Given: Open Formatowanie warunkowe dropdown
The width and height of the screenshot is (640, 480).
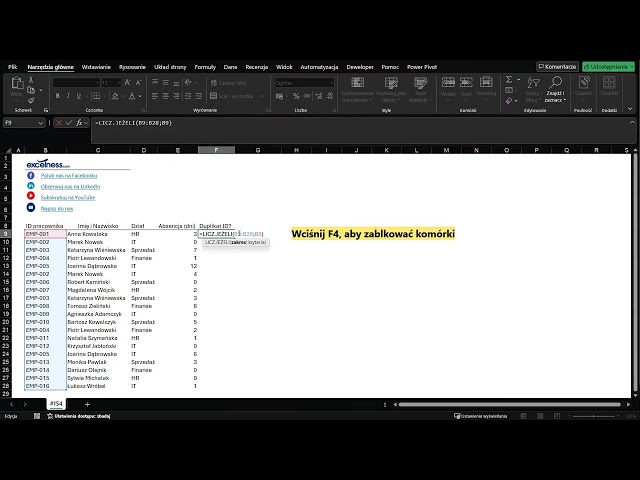Looking at the screenshot, I should tap(358, 90).
